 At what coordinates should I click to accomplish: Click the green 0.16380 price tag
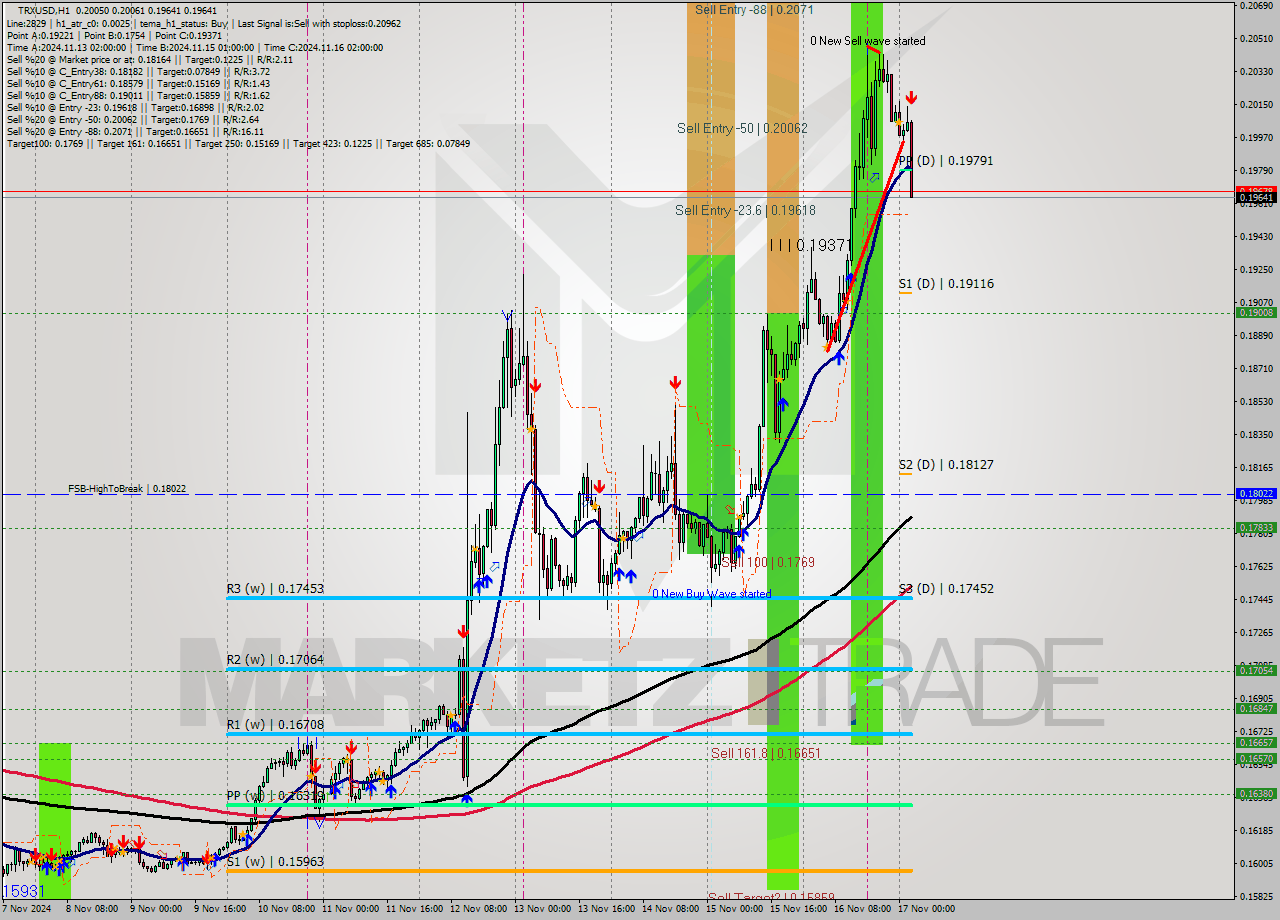(1257, 794)
